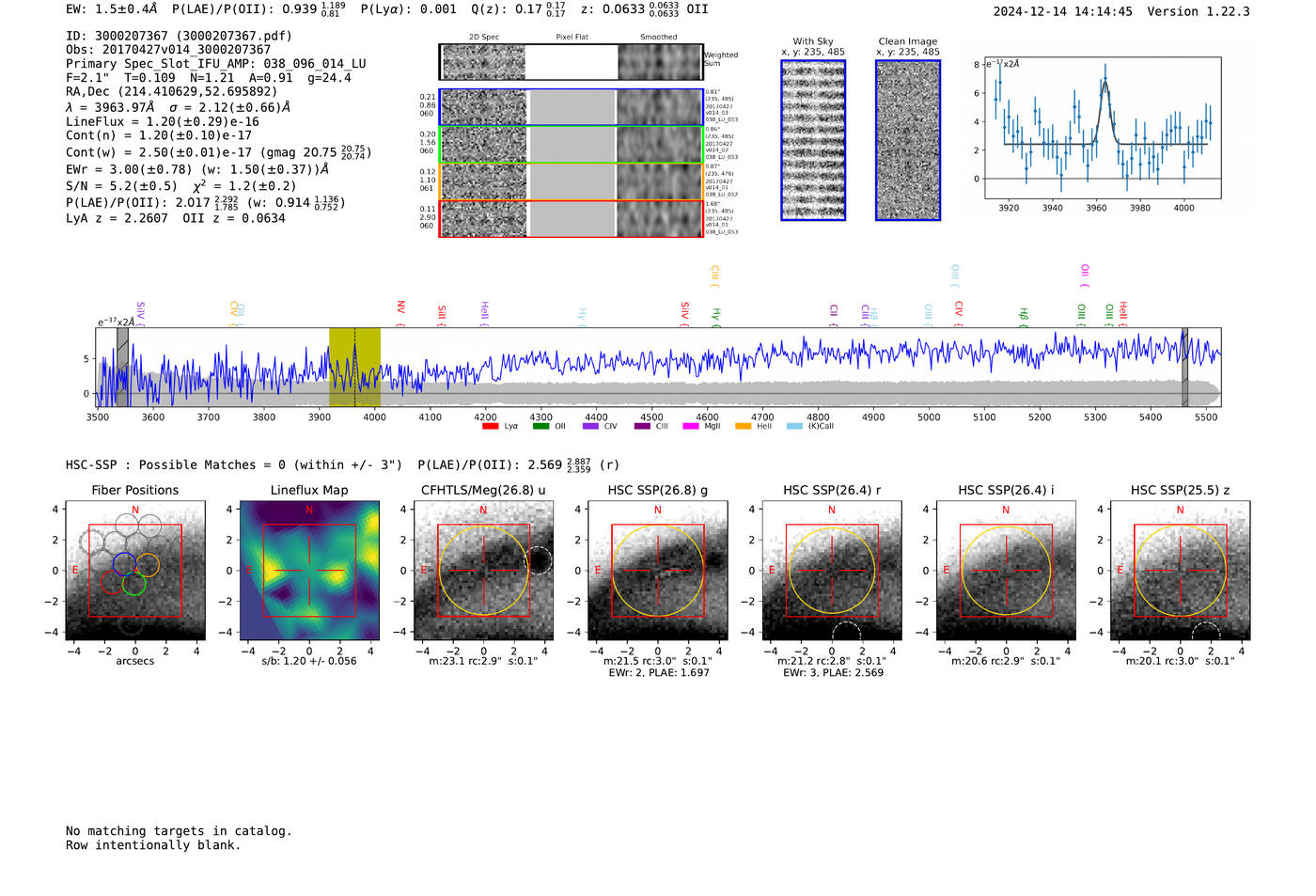Click the timestamp 2024-12-14 14:14:45
Screen dimensions: 1316x896
click(1063, 11)
